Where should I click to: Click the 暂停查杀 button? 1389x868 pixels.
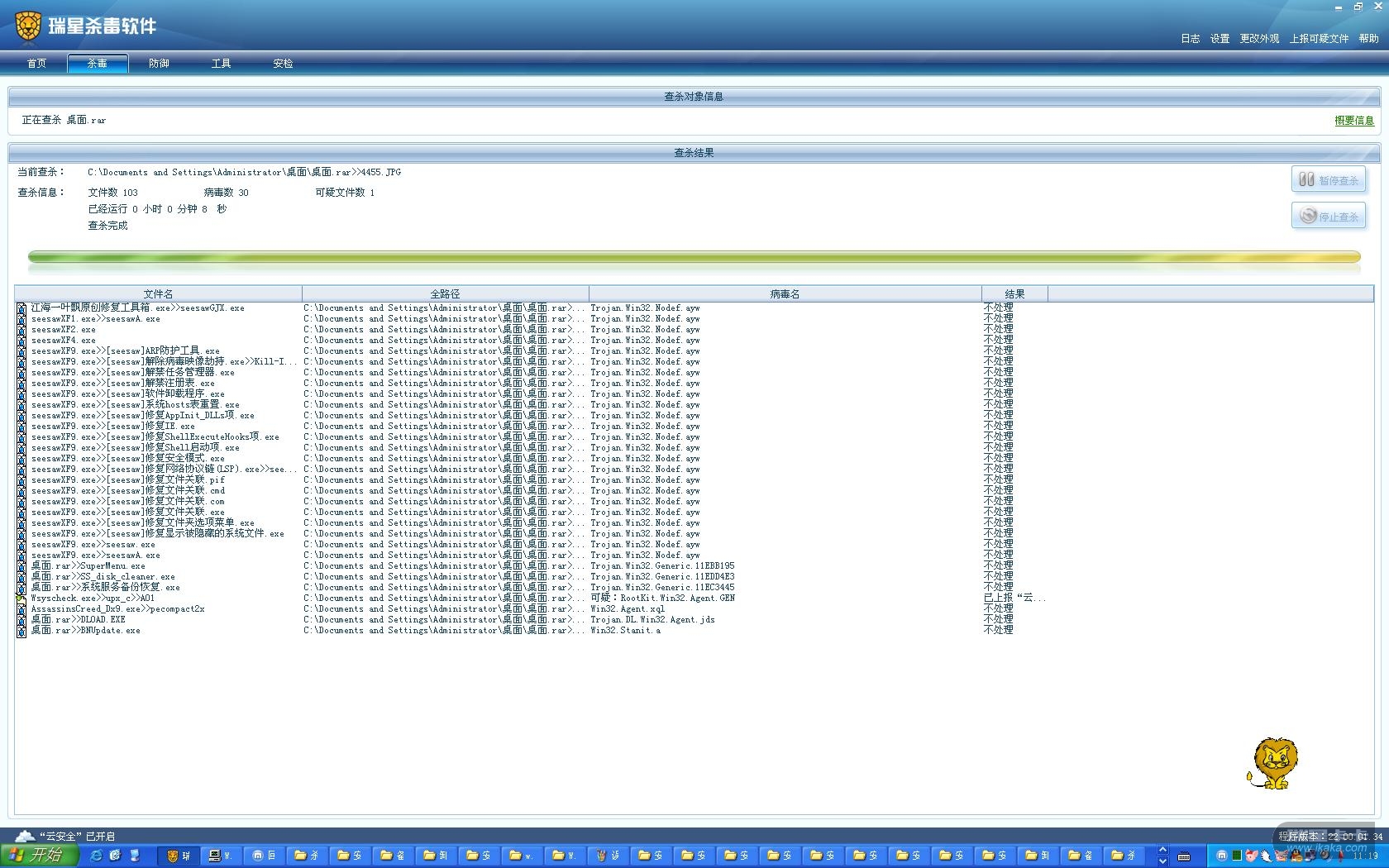1329,179
